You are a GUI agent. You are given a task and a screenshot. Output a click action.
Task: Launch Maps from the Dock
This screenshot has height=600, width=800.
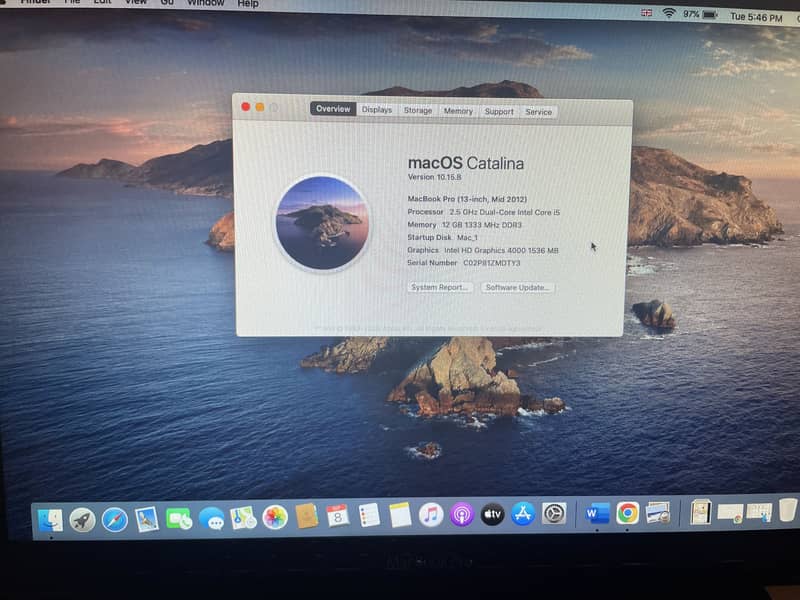(243, 518)
